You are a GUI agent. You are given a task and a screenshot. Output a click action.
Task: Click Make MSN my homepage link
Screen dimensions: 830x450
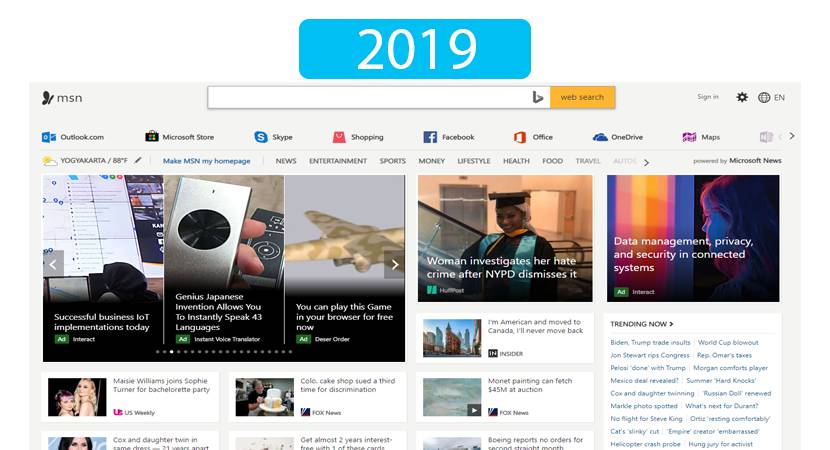click(206, 161)
